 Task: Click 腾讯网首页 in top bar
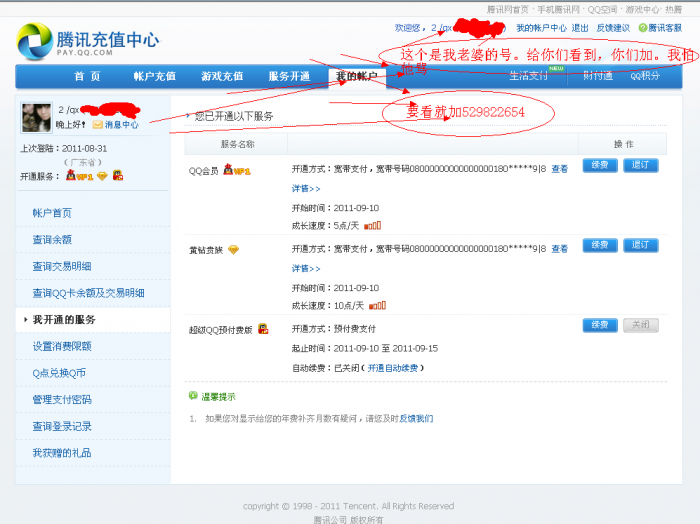point(508,9)
